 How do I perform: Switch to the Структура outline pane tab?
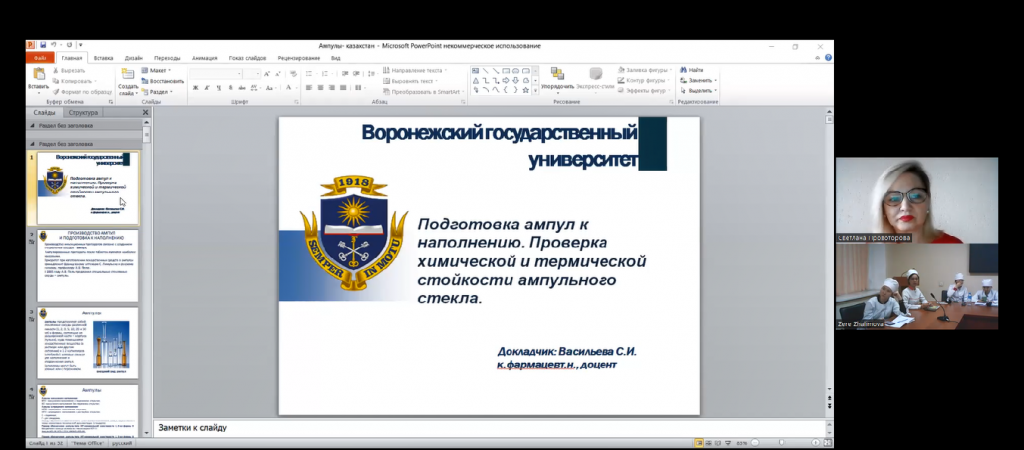point(83,112)
